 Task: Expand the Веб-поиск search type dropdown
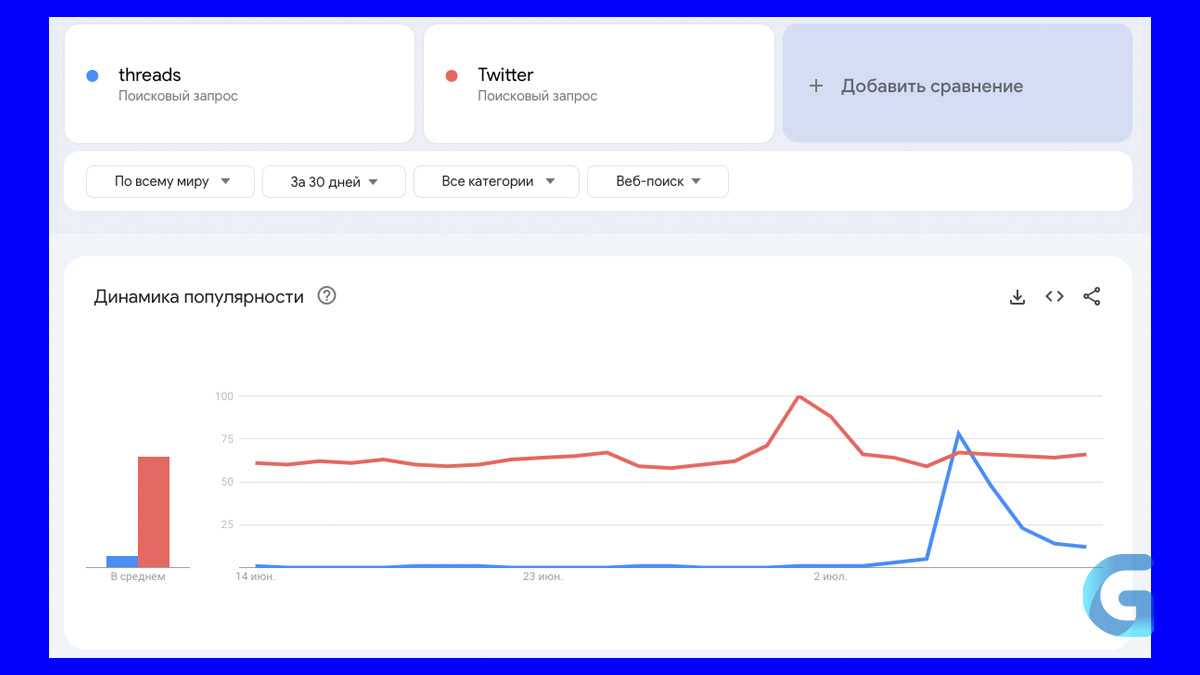point(658,182)
